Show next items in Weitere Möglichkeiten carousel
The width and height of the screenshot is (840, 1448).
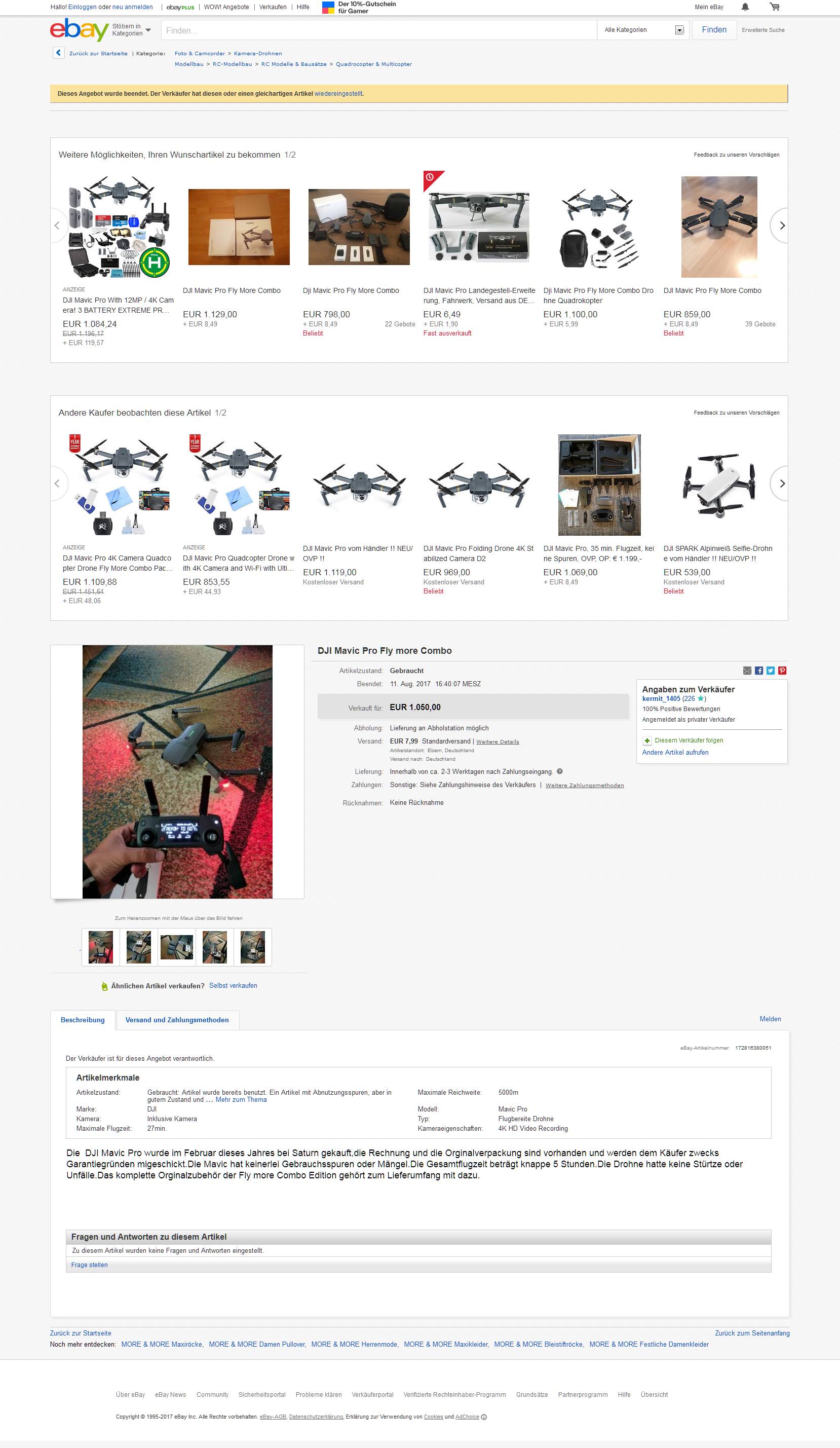pyautogui.click(x=780, y=226)
